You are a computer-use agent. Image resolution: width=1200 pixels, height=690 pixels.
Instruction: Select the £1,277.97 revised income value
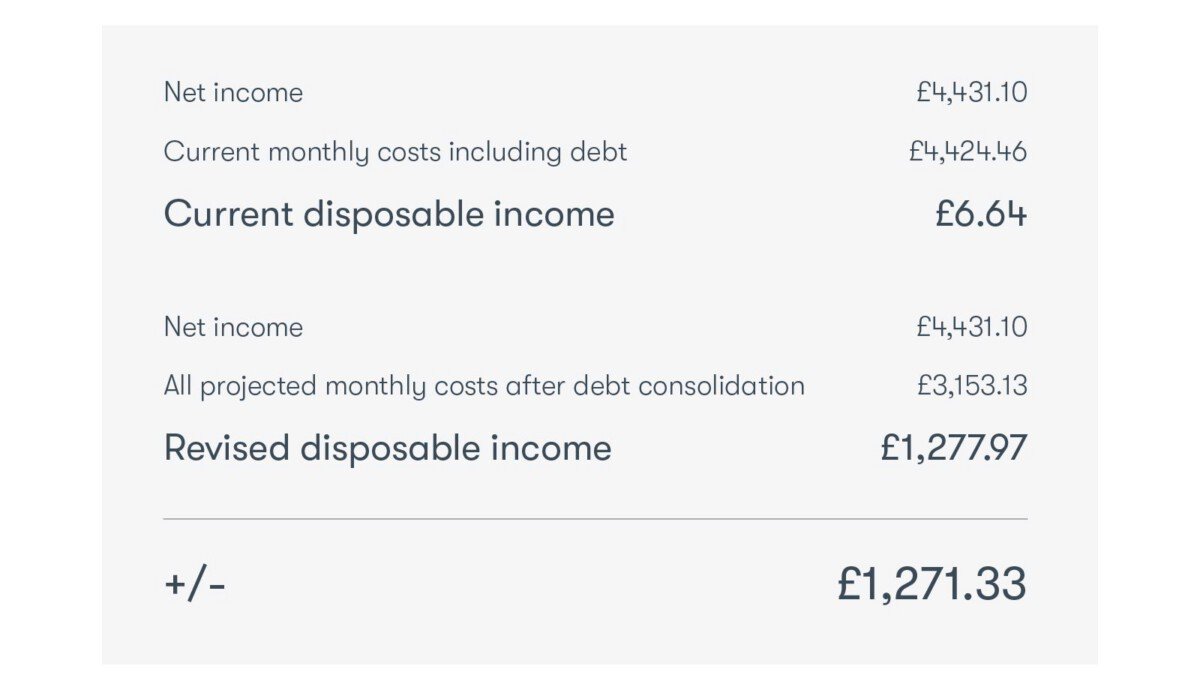953,448
